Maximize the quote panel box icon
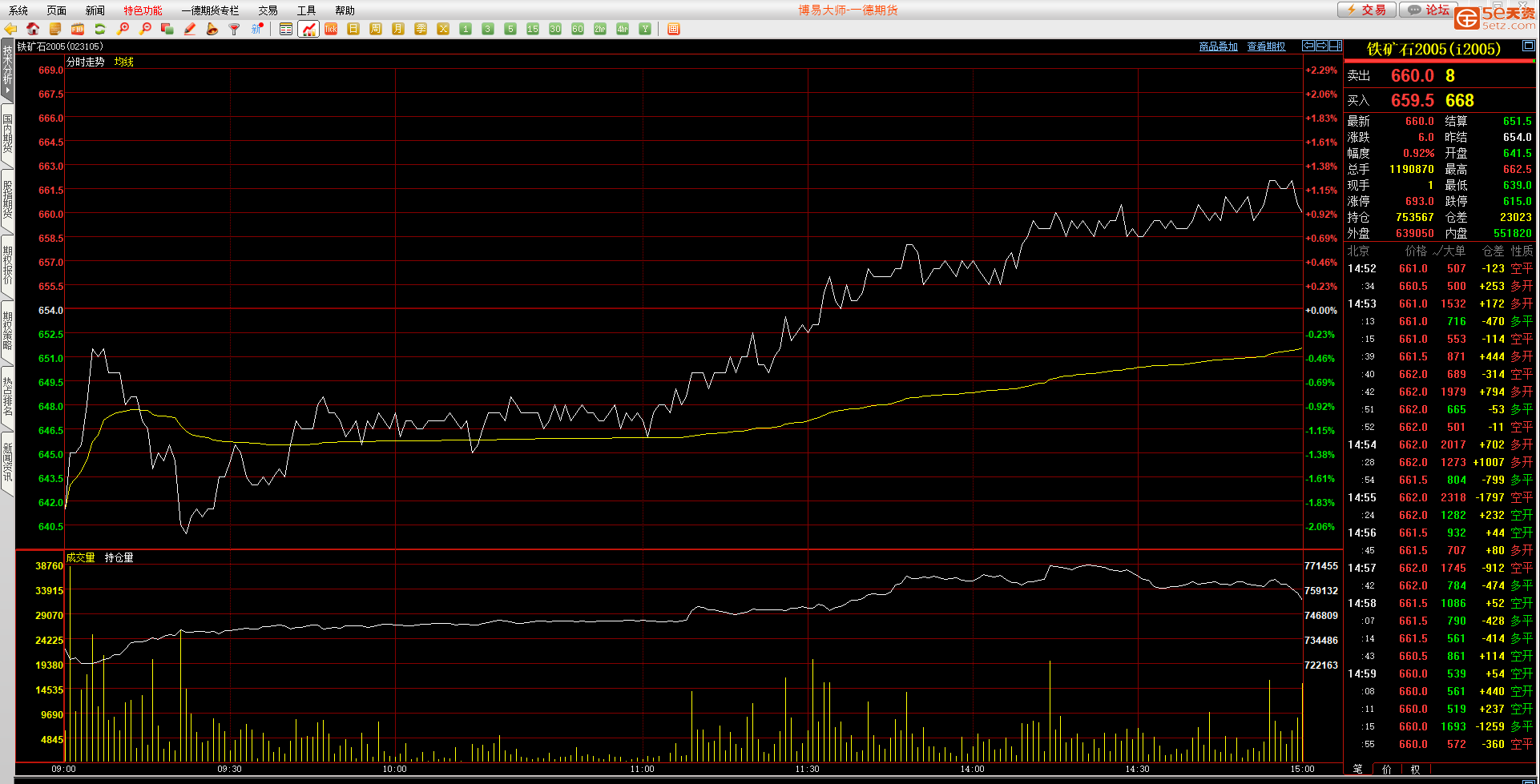This screenshot has width=1540, height=784. tap(1528, 46)
